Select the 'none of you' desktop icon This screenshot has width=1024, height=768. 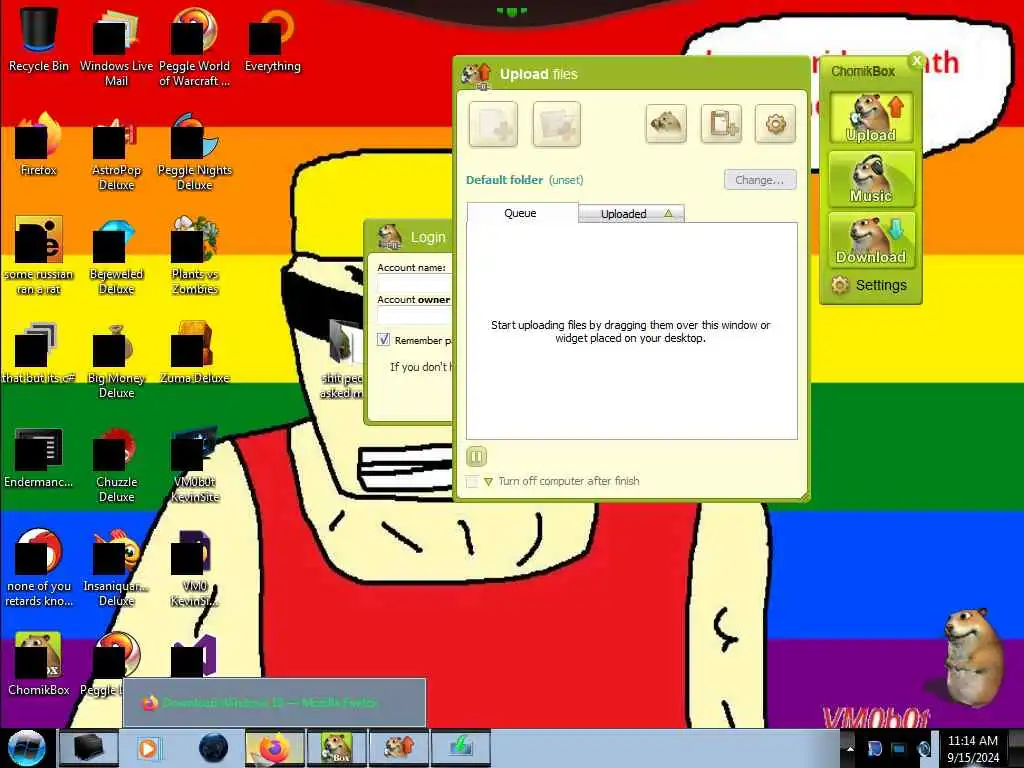pos(39,568)
